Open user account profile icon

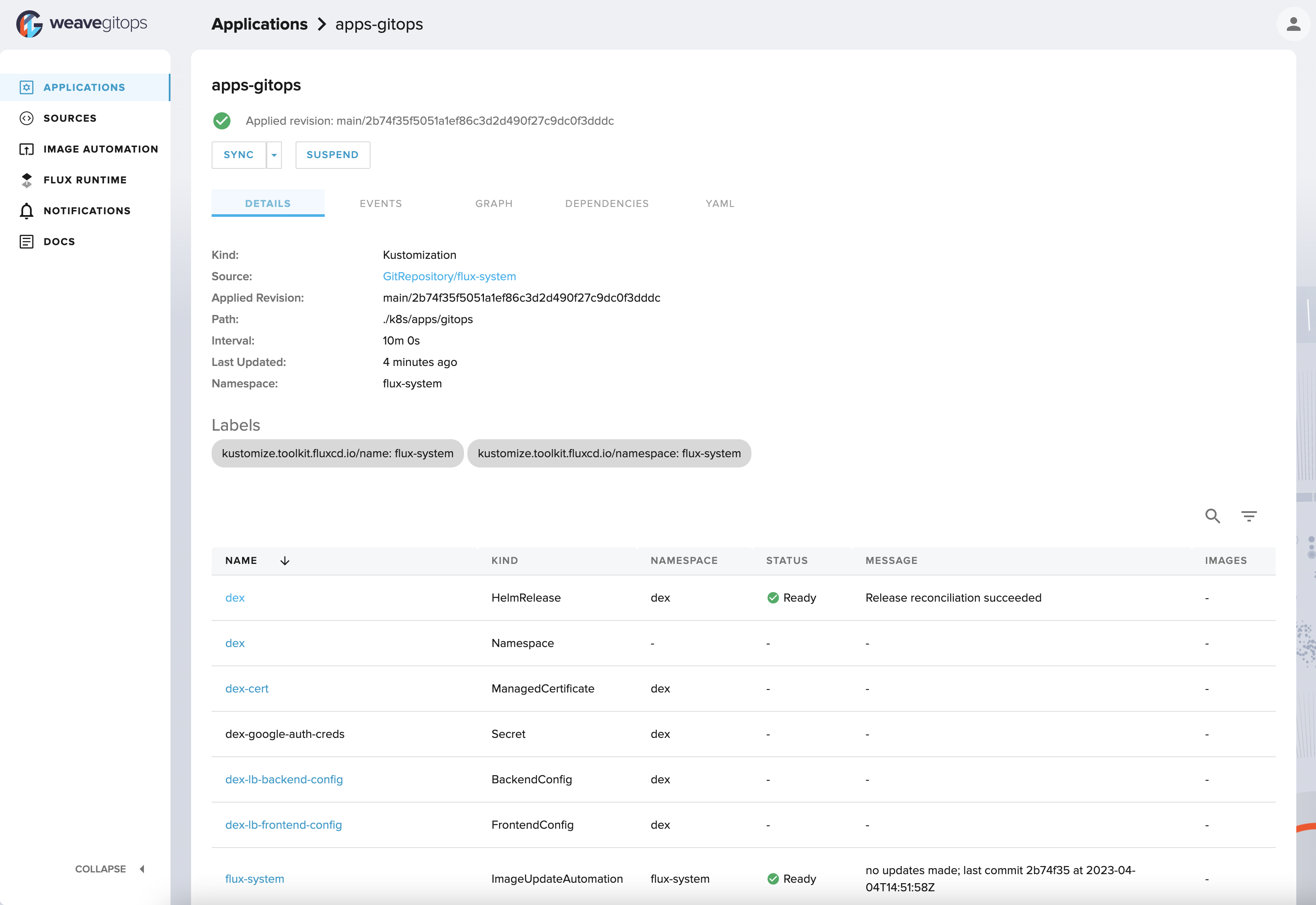click(x=1293, y=24)
